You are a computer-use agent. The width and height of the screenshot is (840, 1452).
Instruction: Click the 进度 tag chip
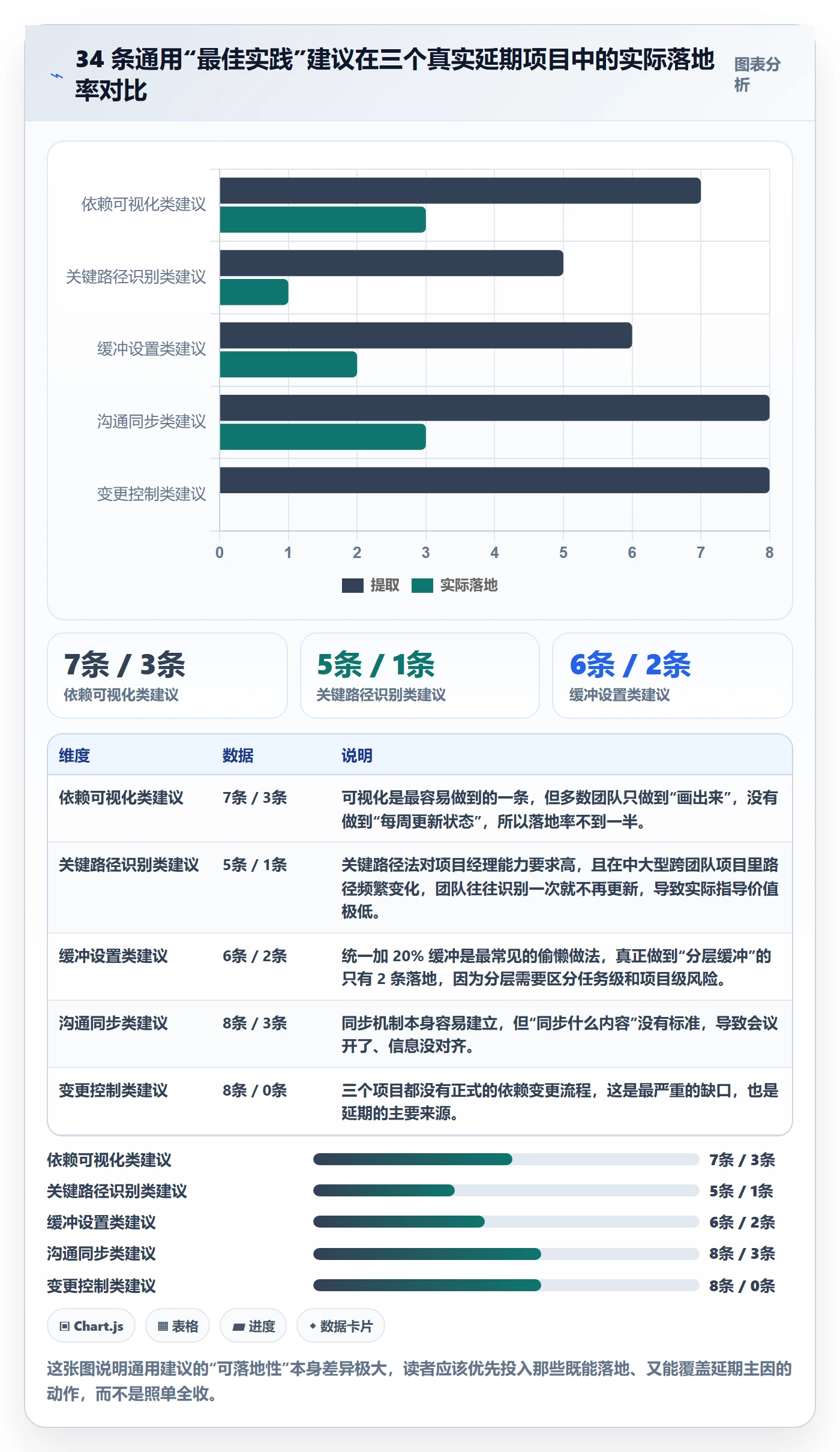point(253,1326)
